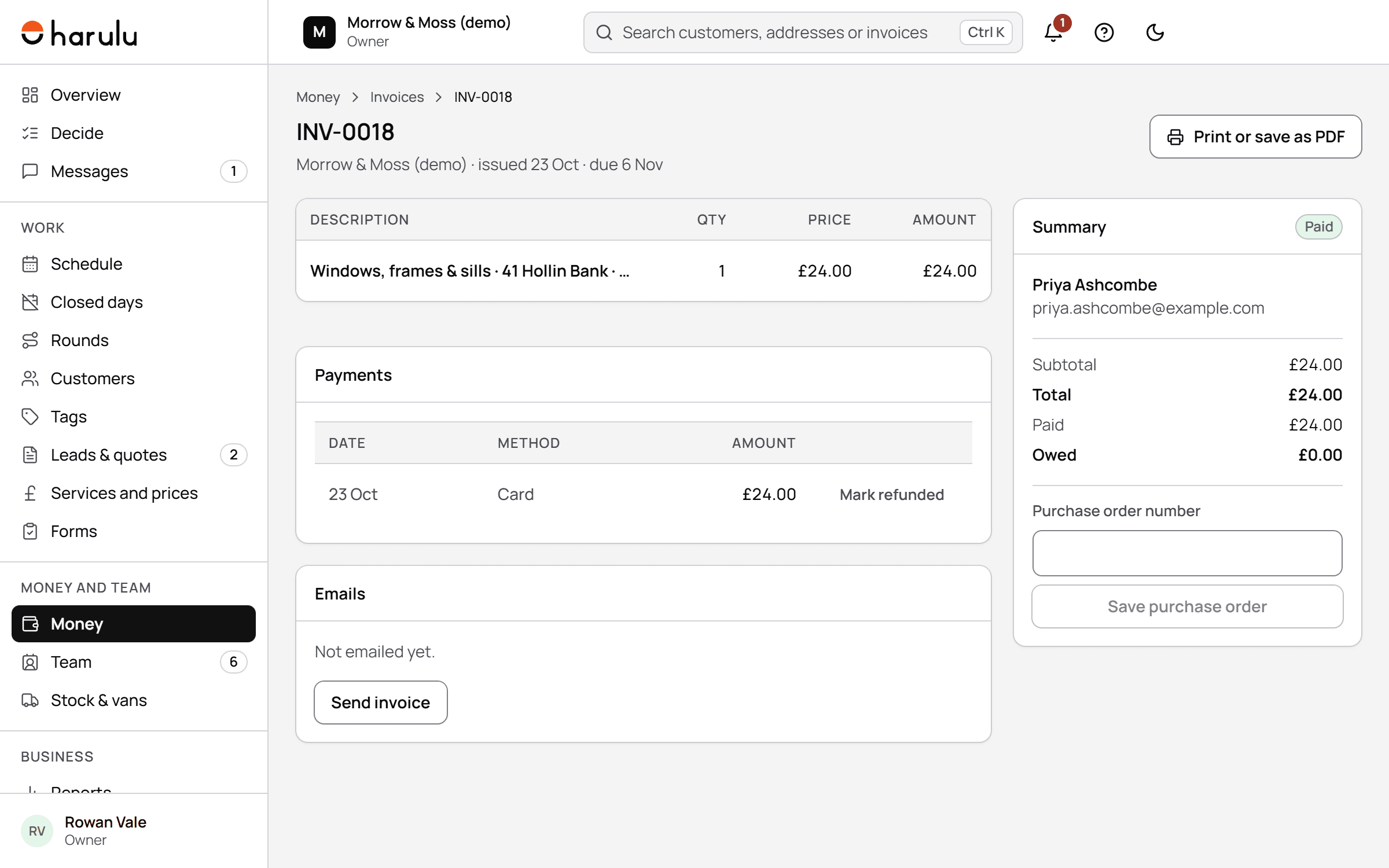
Task: Click Save purchase order button
Action: click(x=1187, y=606)
